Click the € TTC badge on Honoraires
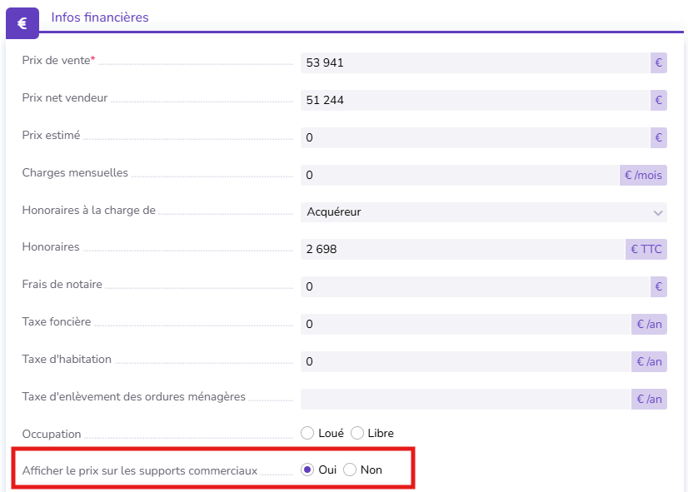Screen dimensions: 688x492 pyautogui.click(x=646, y=249)
